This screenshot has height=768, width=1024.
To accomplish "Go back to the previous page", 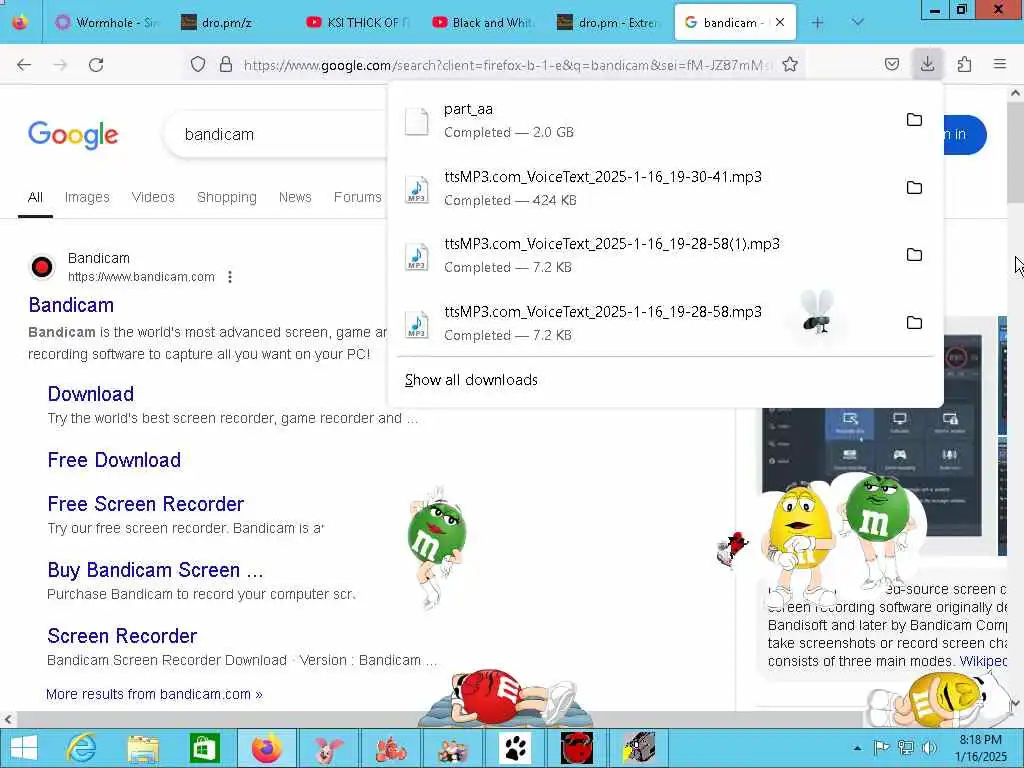I will pyautogui.click(x=24, y=65).
